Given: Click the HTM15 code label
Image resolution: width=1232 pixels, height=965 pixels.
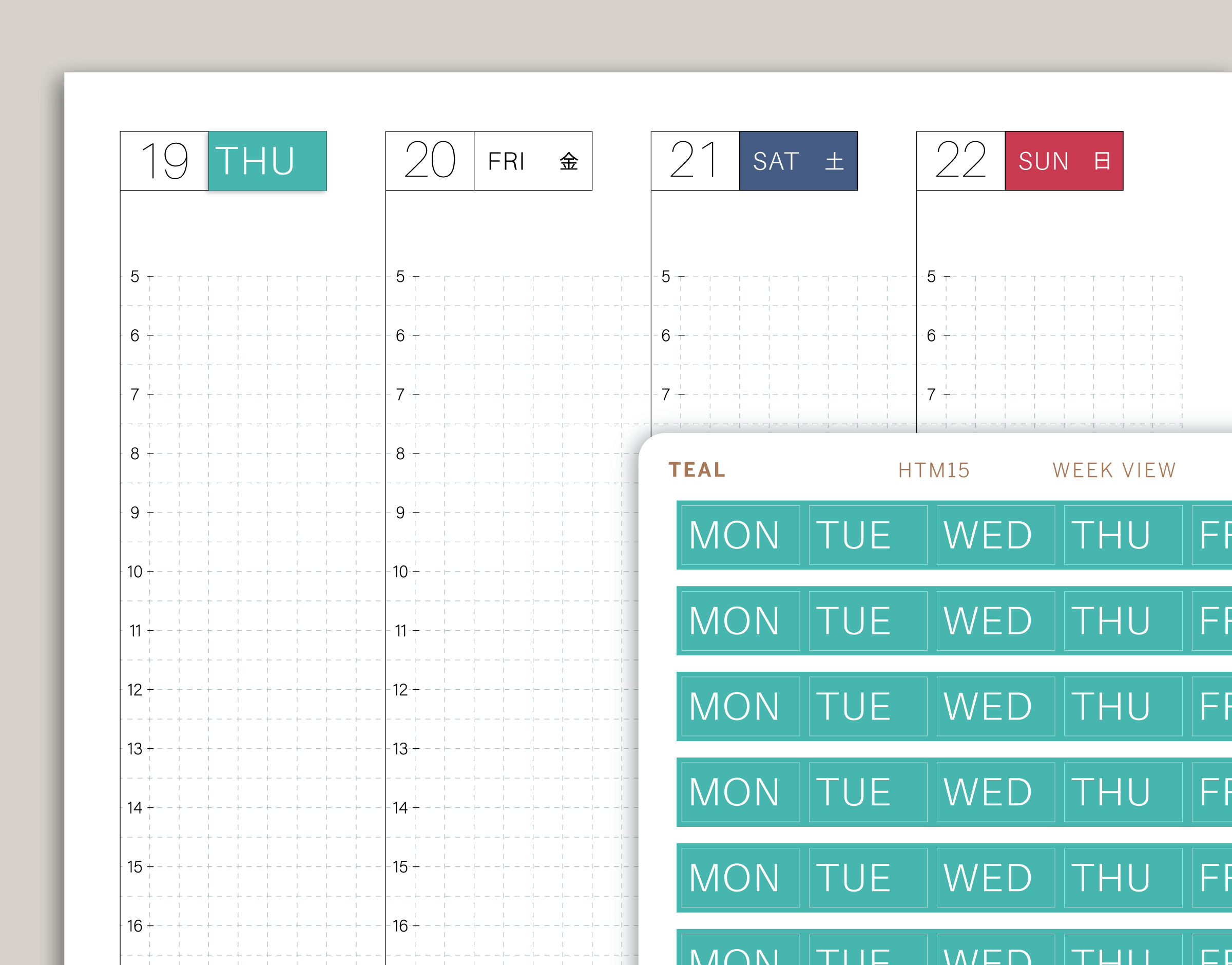Looking at the screenshot, I should click(x=934, y=470).
